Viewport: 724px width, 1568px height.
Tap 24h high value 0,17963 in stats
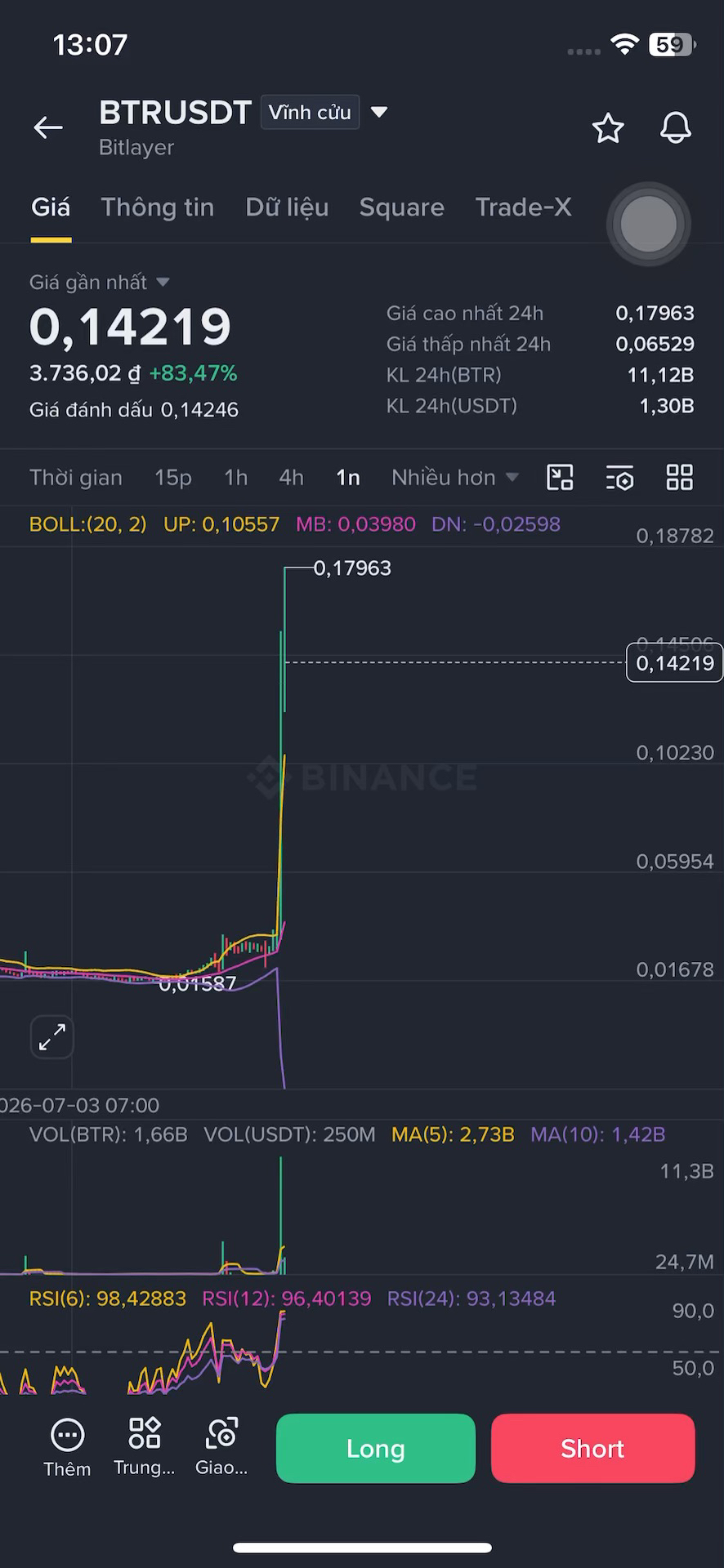coord(655,313)
